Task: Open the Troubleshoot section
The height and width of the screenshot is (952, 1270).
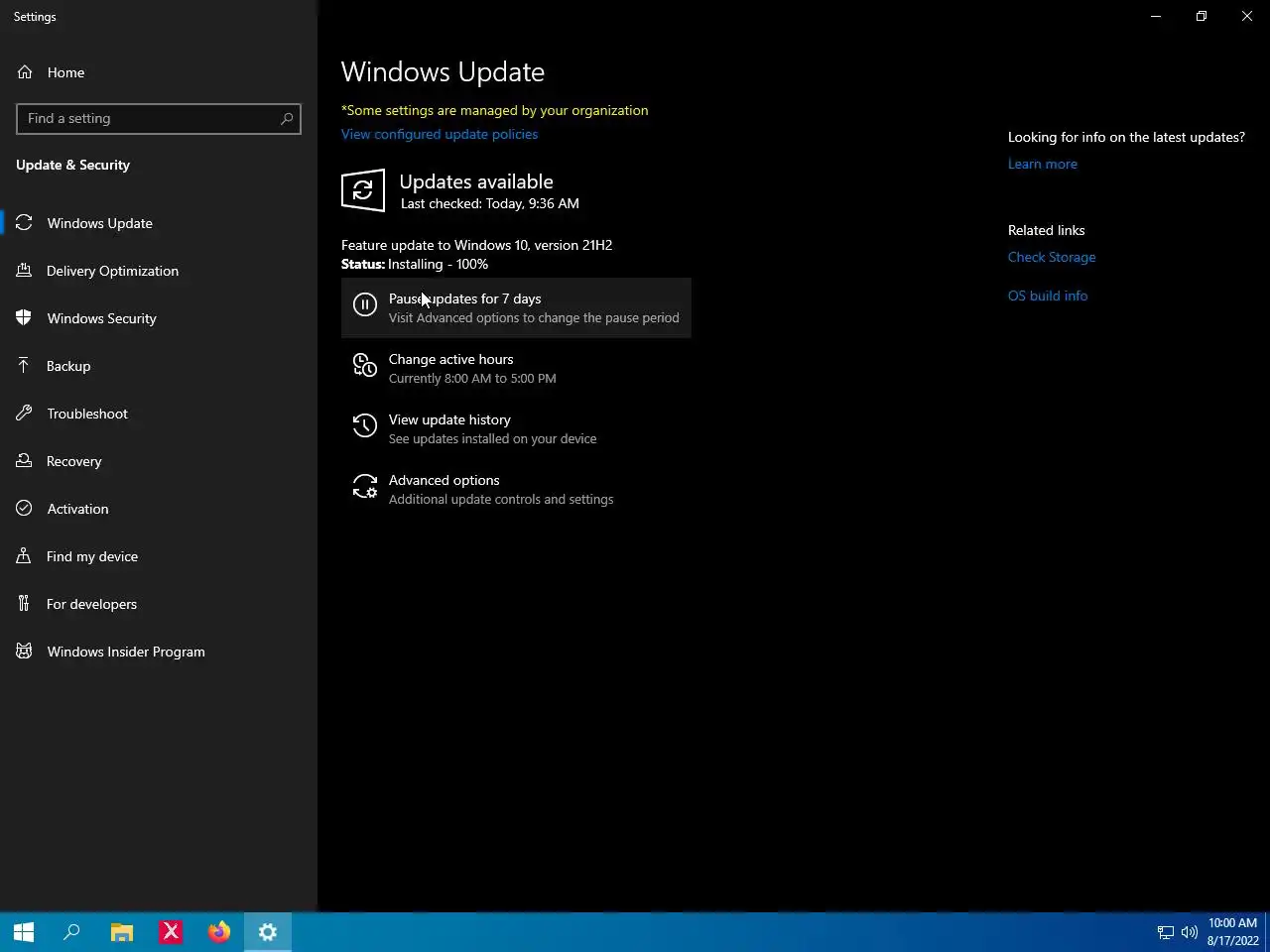Action: 159,414
